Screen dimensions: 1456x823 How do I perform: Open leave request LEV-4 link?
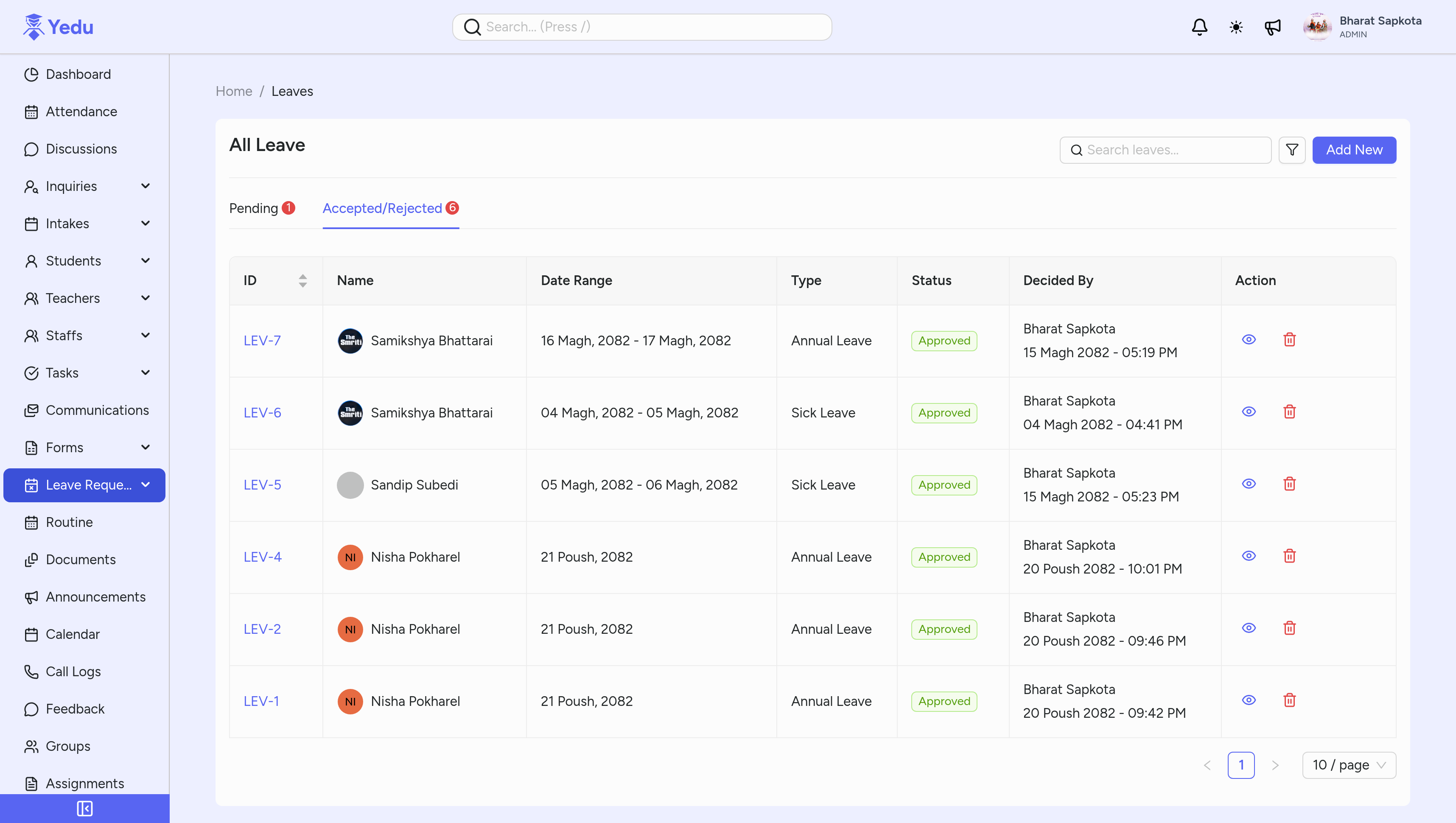click(x=262, y=556)
